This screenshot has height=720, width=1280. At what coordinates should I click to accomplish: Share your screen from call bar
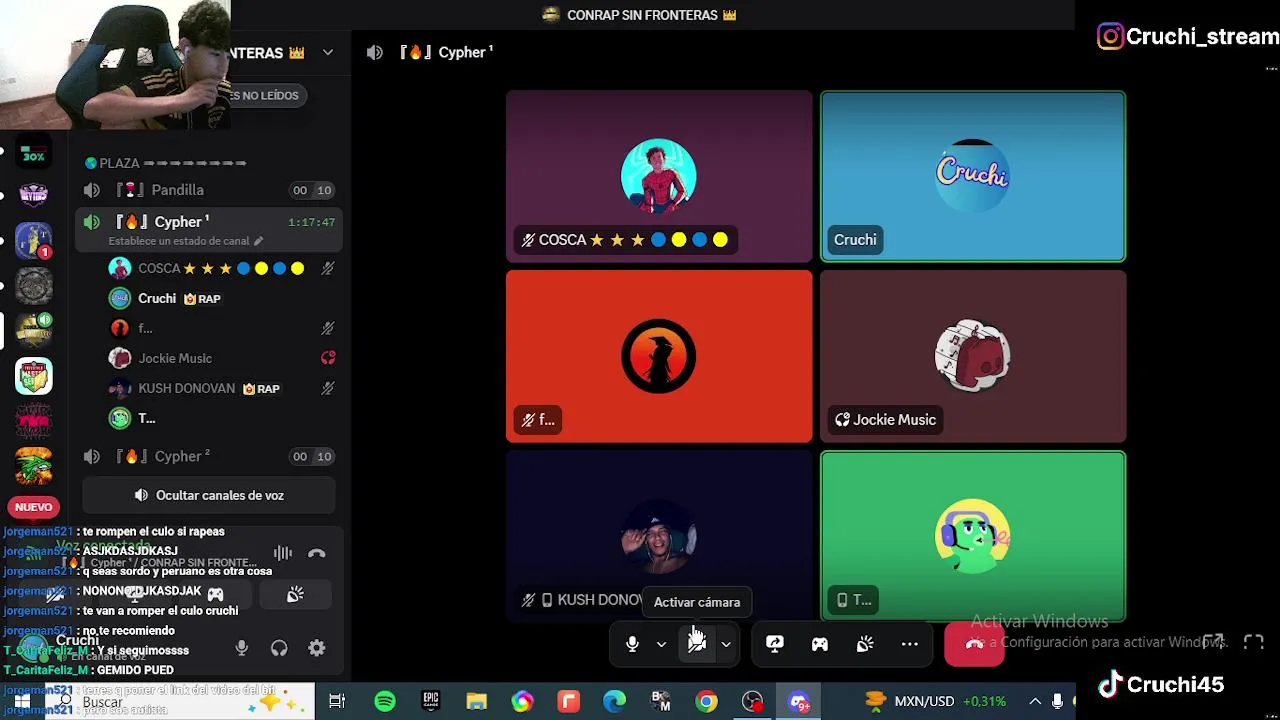[774, 645]
